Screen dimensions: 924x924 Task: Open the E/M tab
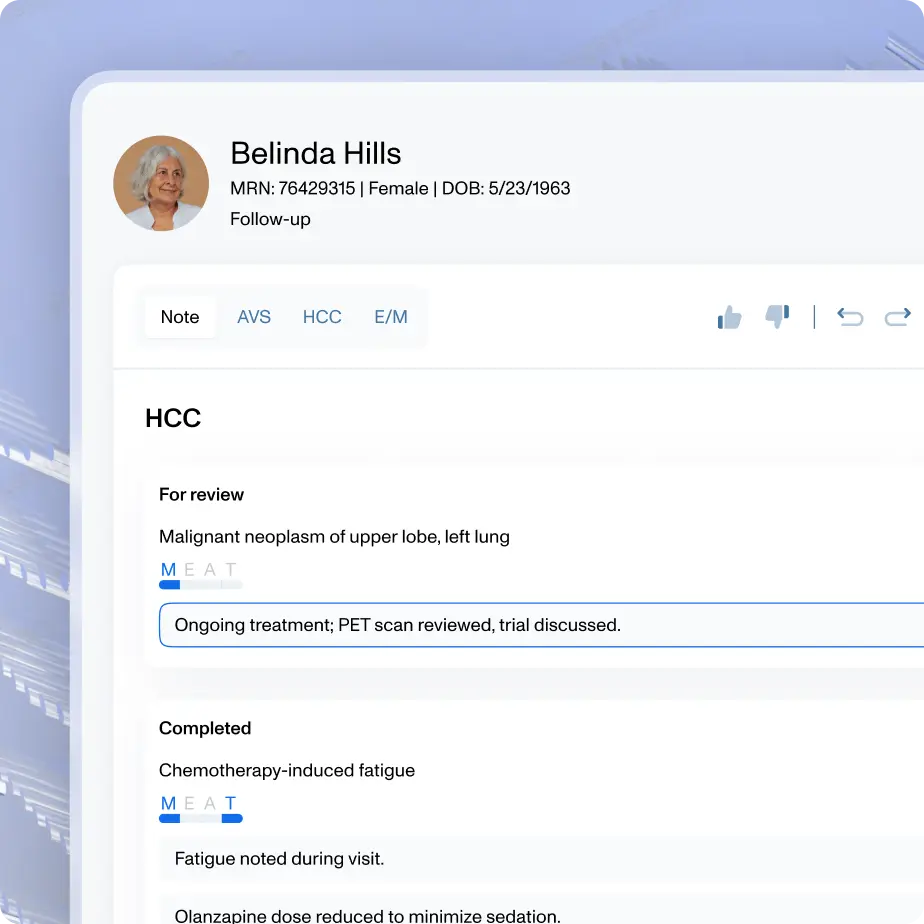tap(391, 317)
